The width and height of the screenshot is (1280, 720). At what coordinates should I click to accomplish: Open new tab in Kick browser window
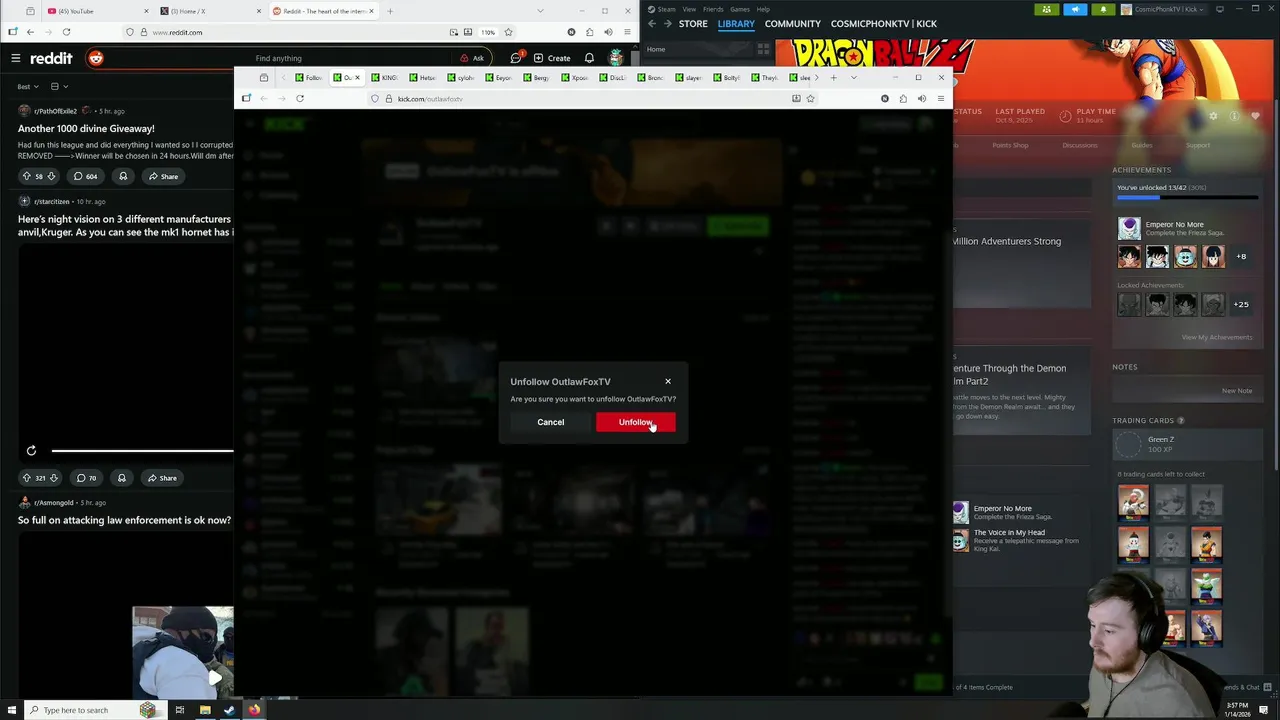click(x=833, y=77)
